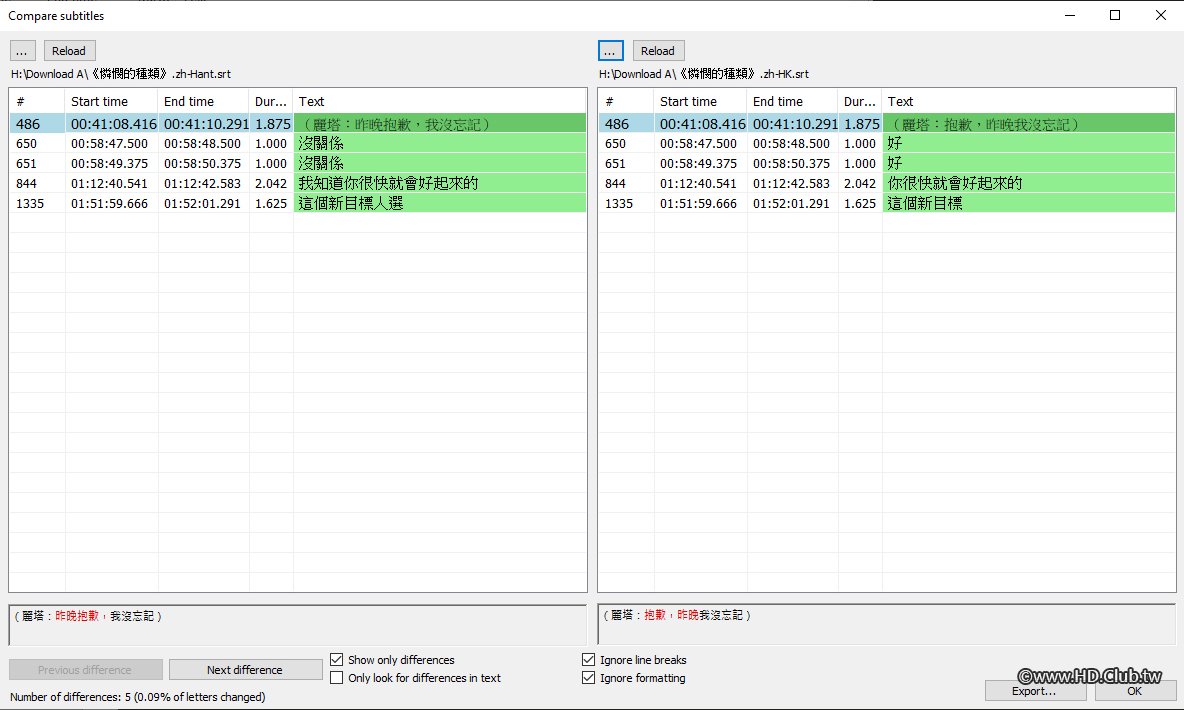Viewport: 1184px width, 710px height.
Task: Click left file path ending .zh-Hant.srt
Action: [121, 74]
